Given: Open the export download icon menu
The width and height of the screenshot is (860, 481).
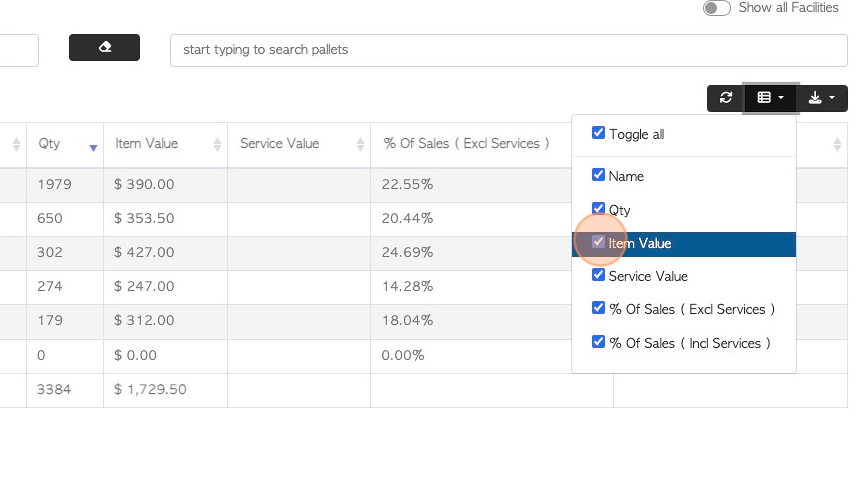Looking at the screenshot, I should tap(815, 98).
